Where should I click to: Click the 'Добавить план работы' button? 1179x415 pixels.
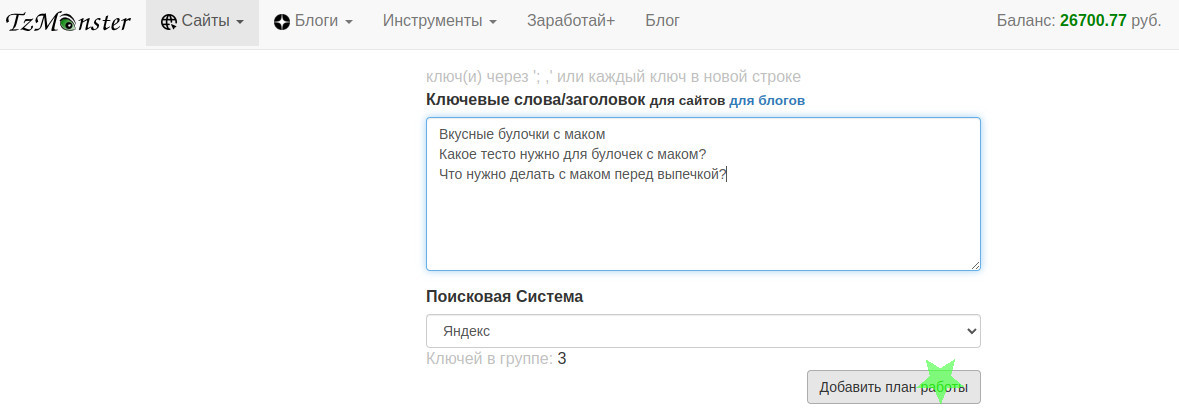pos(894,387)
